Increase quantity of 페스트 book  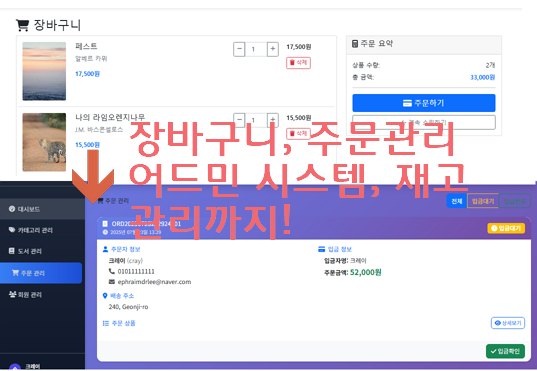point(273,49)
